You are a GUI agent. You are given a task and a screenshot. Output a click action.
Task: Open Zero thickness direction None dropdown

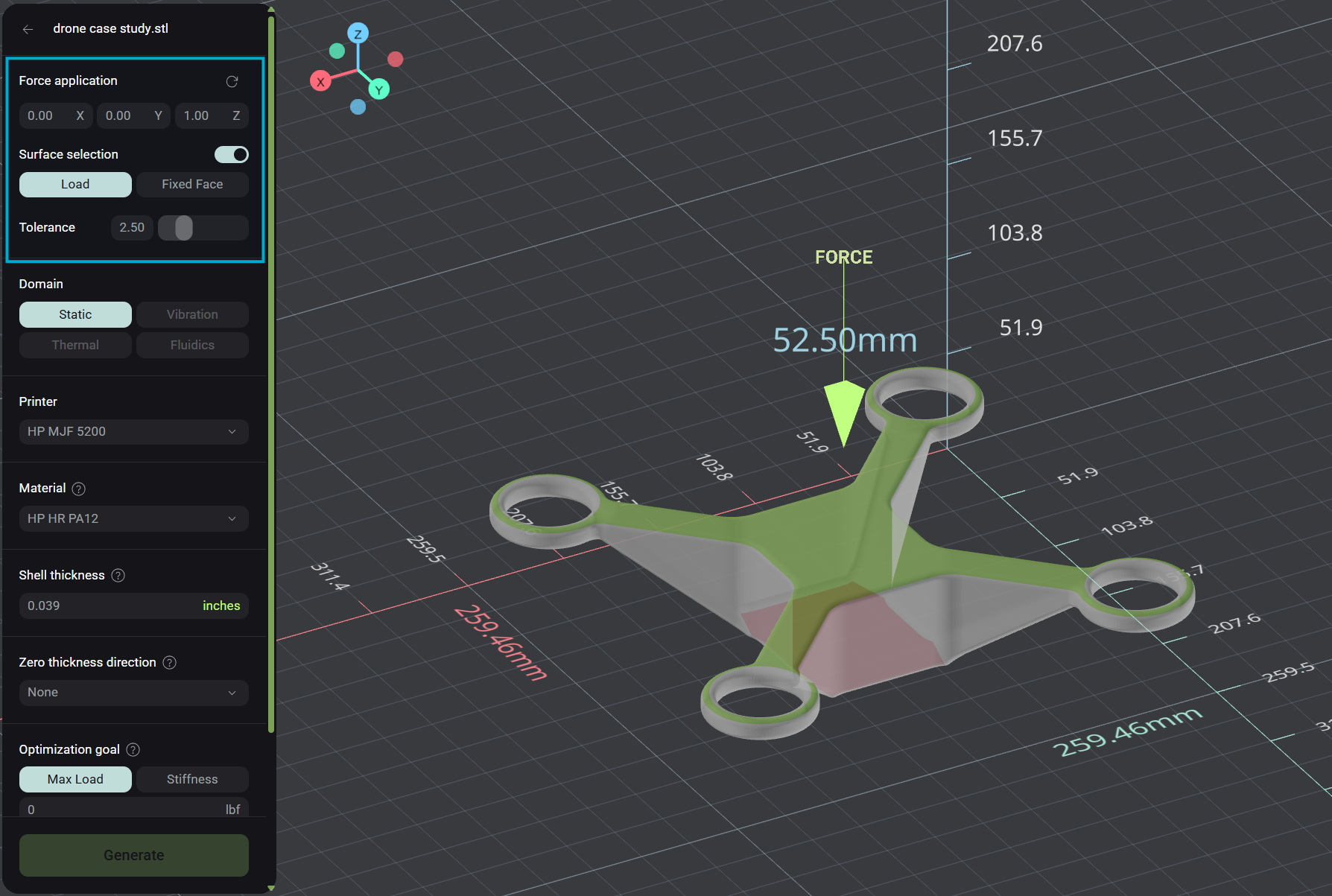pos(134,693)
